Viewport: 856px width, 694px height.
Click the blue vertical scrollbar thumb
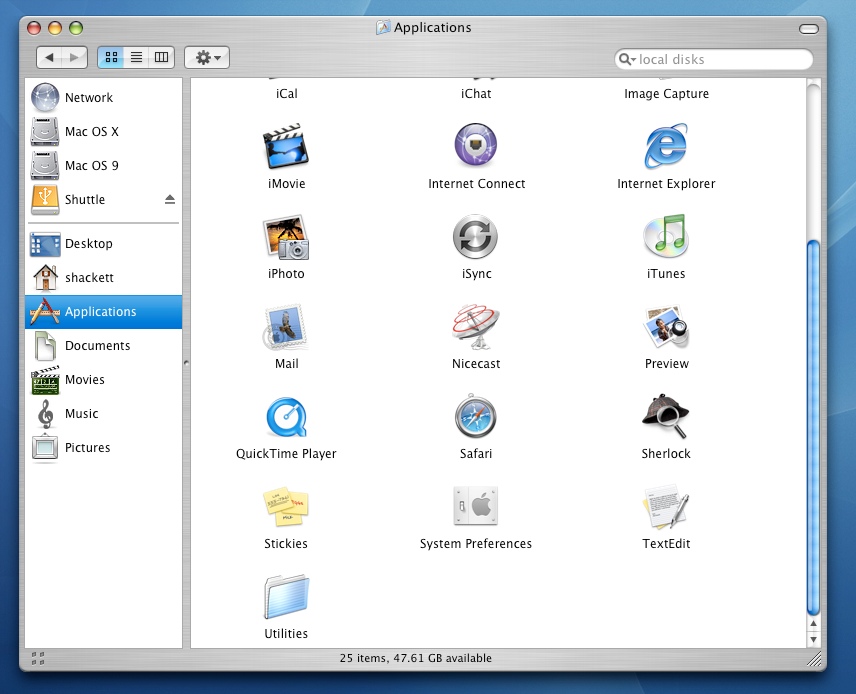click(813, 427)
